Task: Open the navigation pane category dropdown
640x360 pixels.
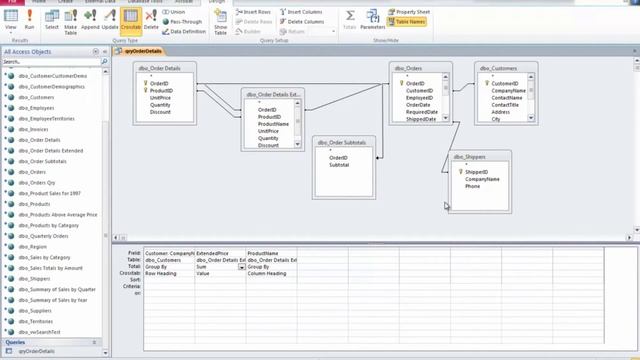Action: click(96, 51)
